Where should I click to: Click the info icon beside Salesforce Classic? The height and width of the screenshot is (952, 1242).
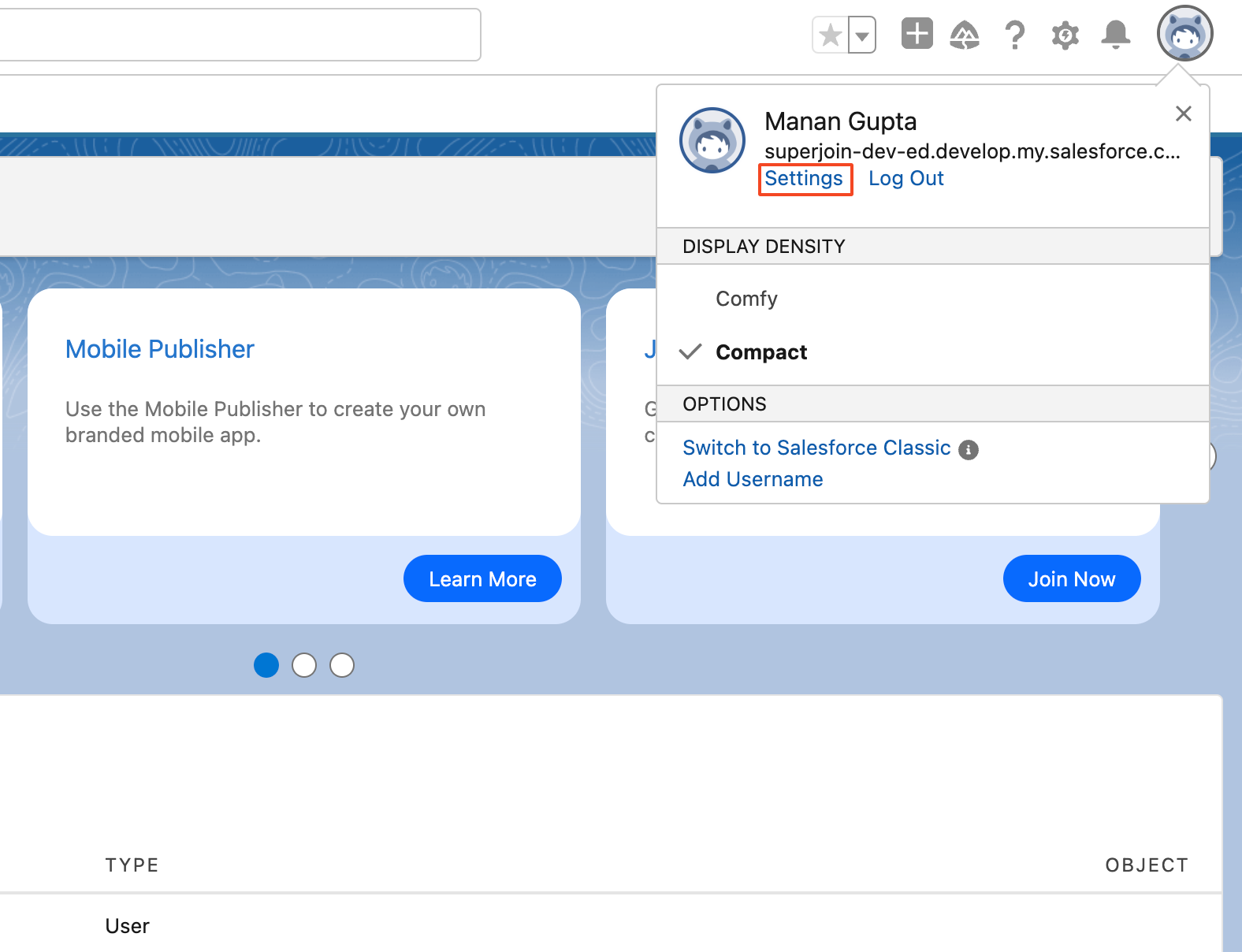coord(969,450)
